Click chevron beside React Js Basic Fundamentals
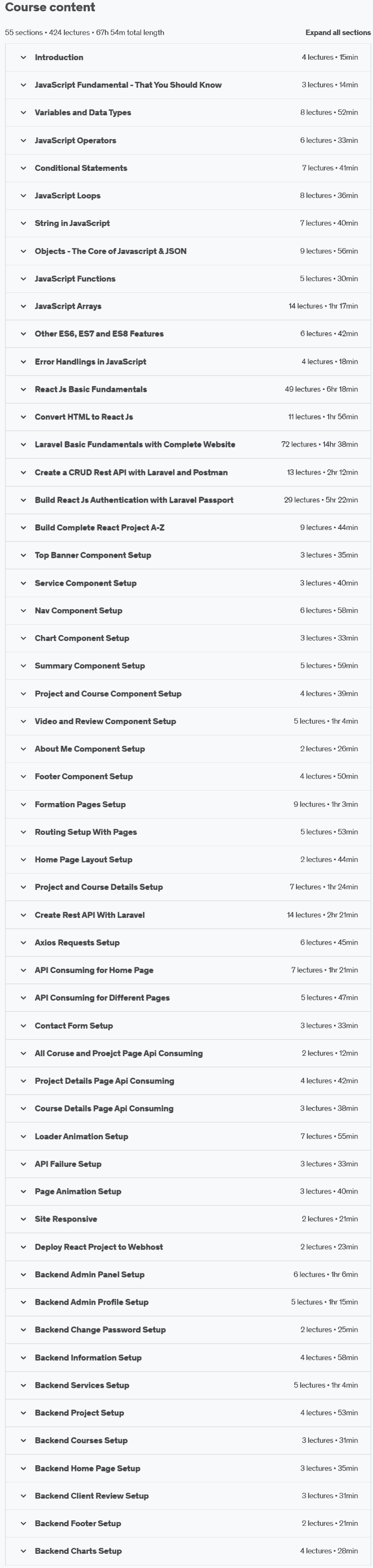373x1568 pixels. (x=23, y=389)
